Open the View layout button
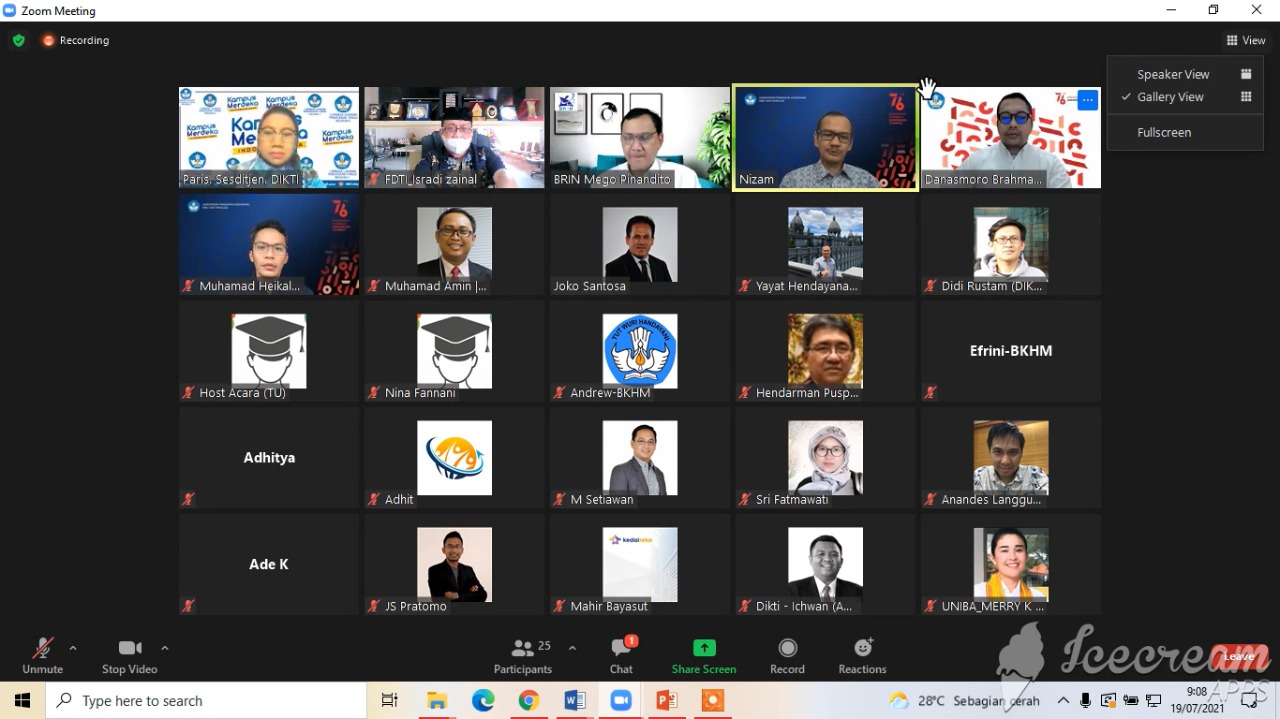Viewport: 1280px width, 719px height. tap(1246, 41)
